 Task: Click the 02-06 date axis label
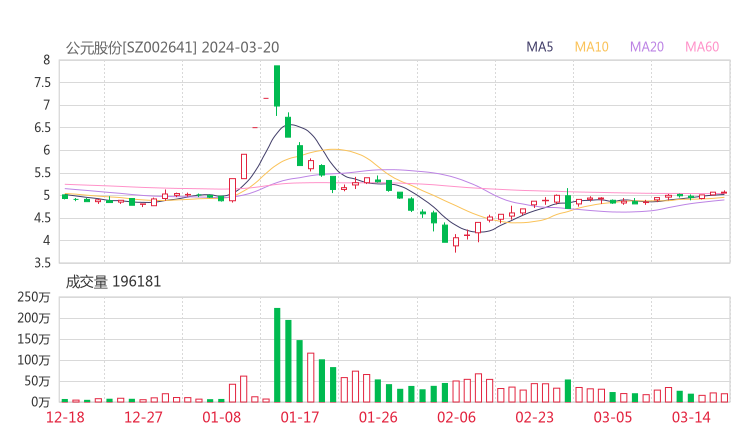click(x=456, y=417)
